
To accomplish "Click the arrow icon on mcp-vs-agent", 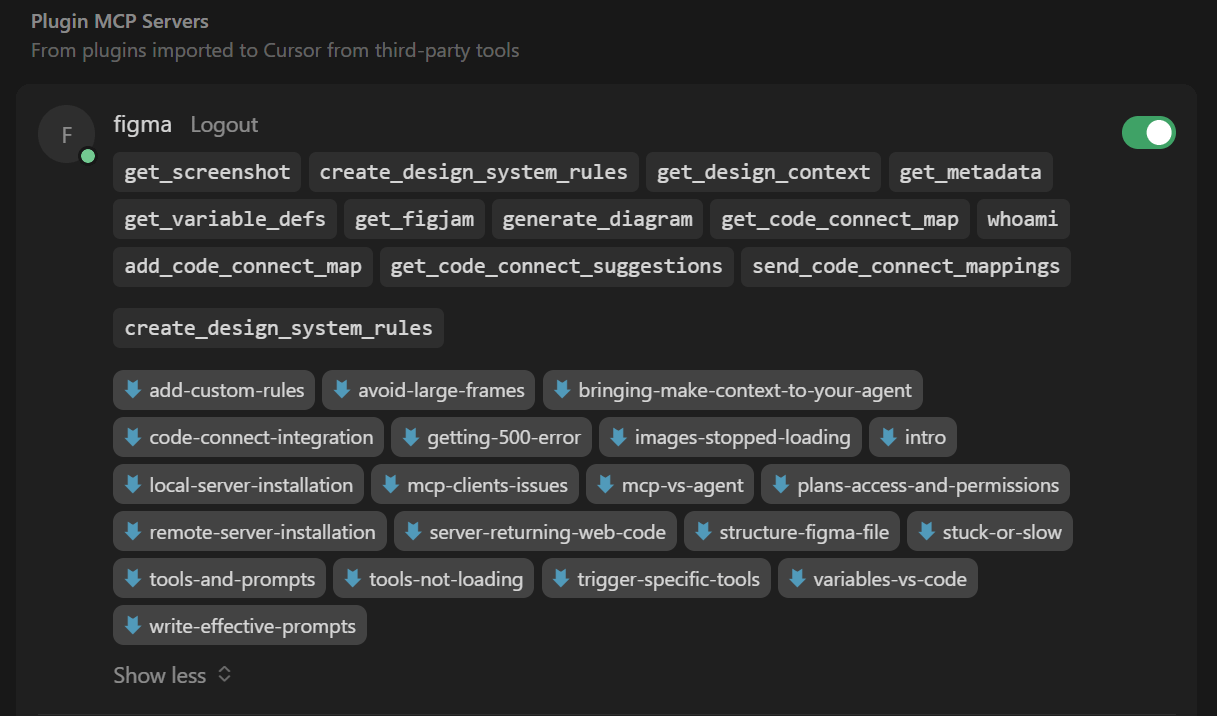I will pyautogui.click(x=605, y=484).
